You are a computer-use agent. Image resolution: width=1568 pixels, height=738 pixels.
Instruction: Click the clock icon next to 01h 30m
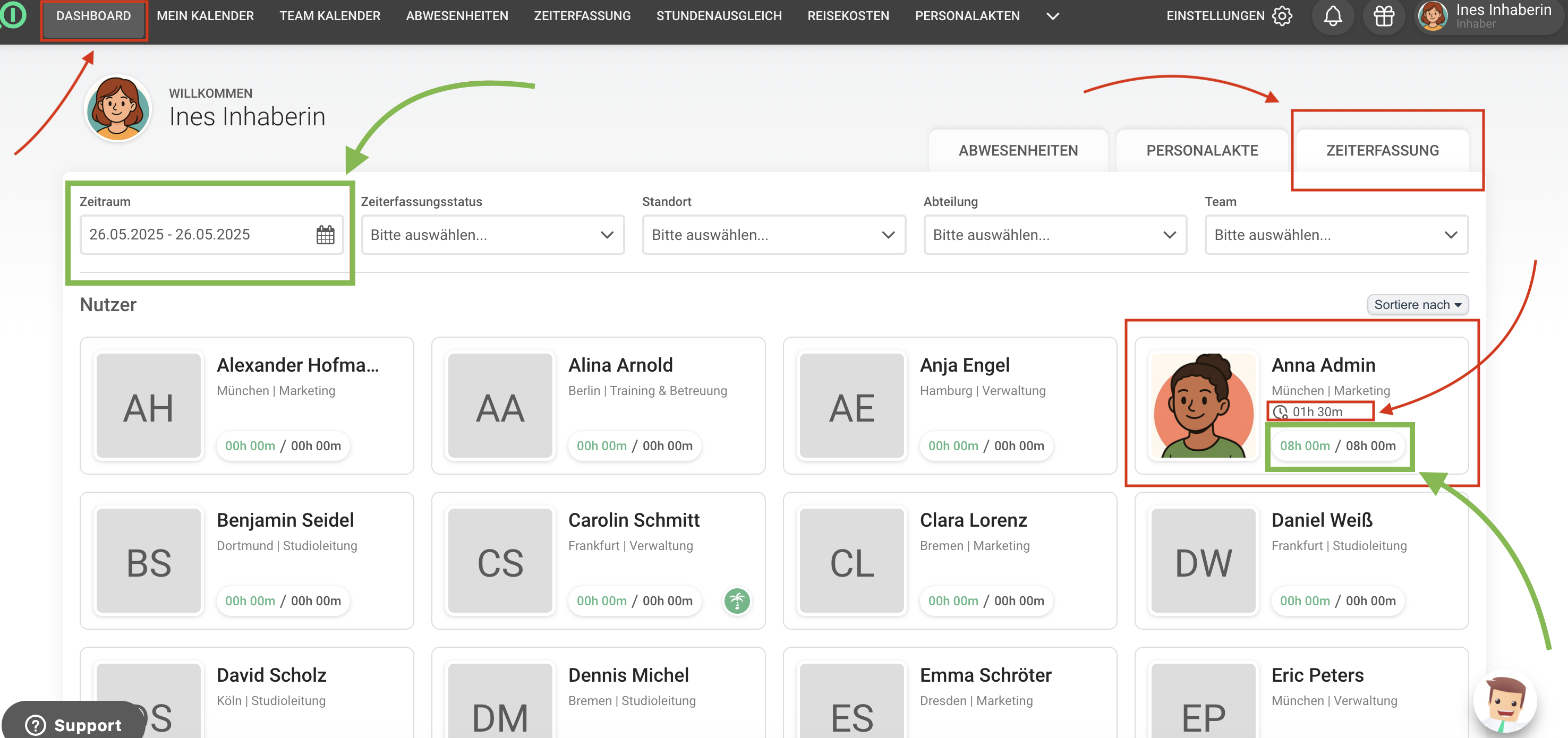1280,412
